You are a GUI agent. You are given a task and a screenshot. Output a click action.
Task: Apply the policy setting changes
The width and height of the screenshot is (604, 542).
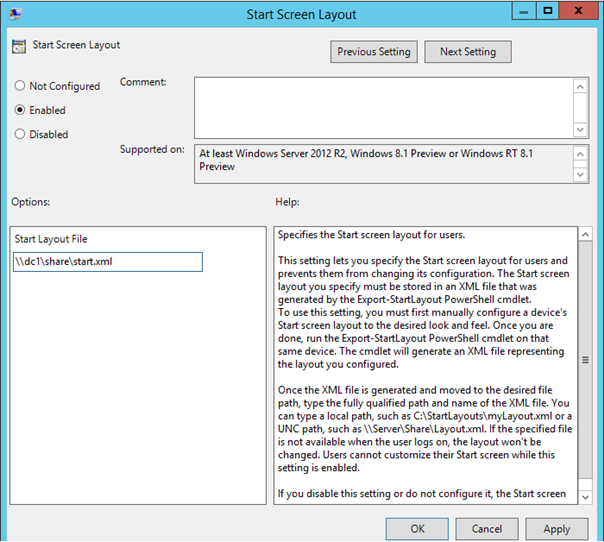(556, 529)
